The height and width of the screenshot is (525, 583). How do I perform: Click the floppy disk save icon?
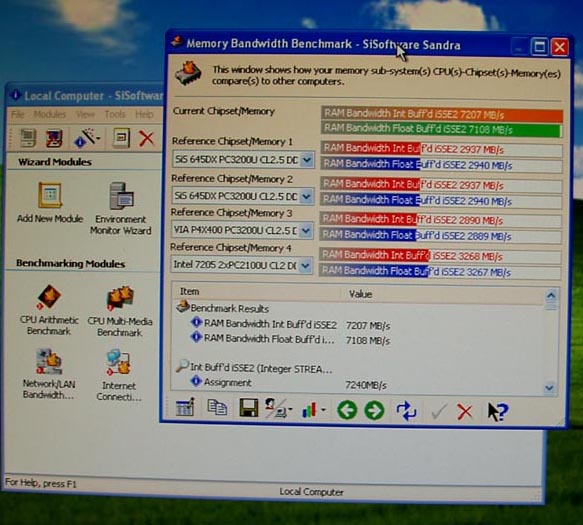[x=248, y=408]
